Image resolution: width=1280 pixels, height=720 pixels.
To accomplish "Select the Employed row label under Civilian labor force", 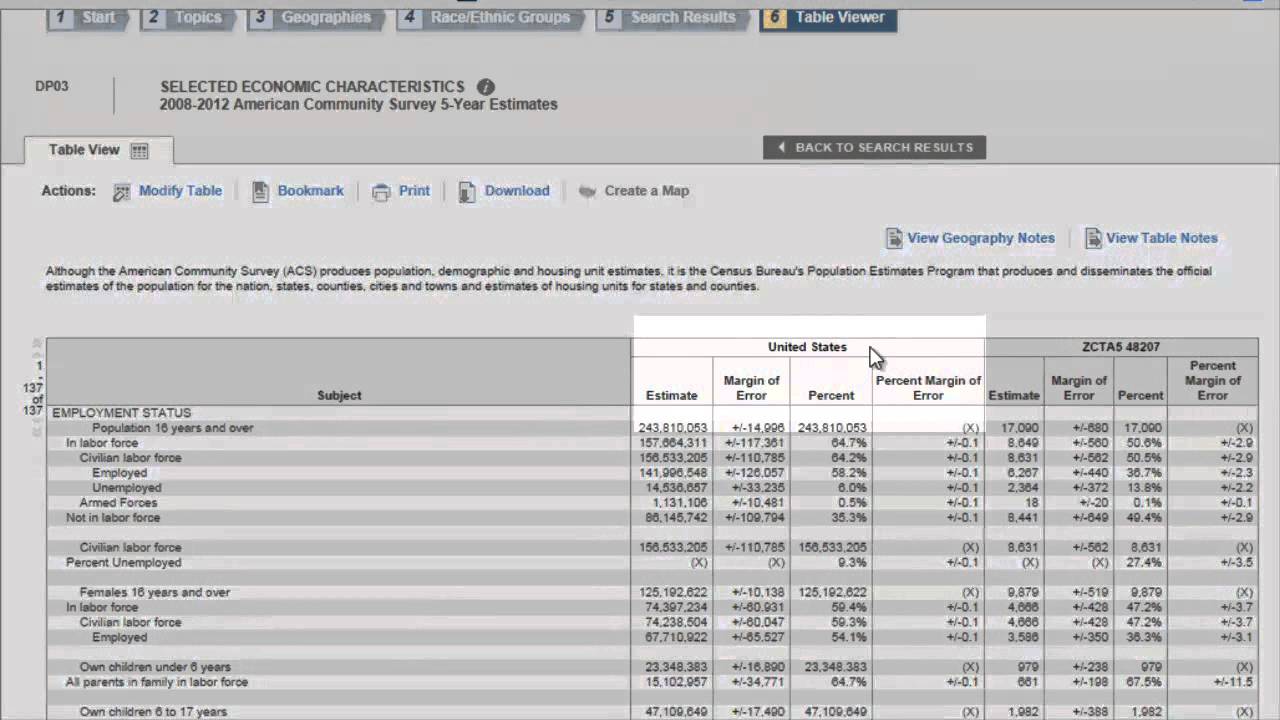I will coord(119,473).
